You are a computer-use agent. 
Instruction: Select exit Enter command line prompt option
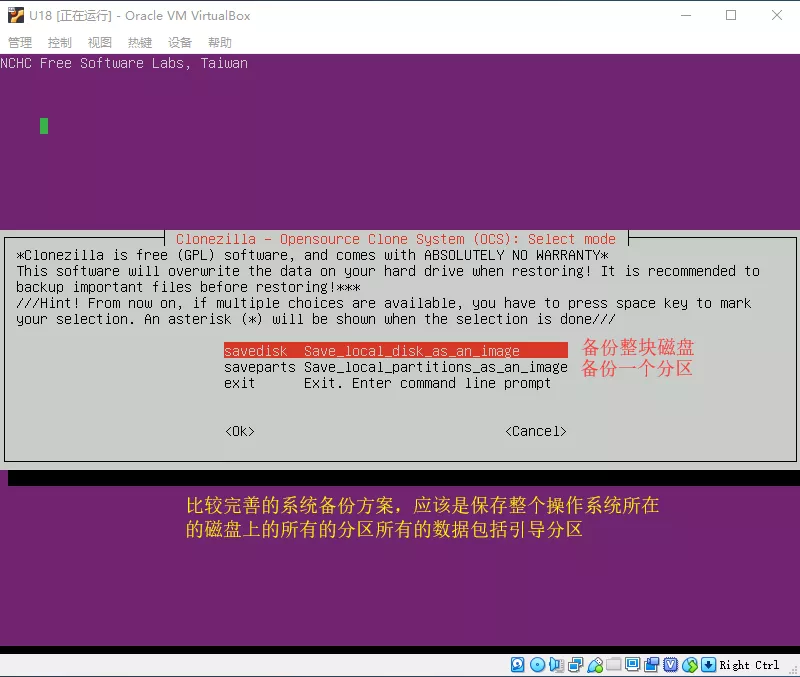coord(387,383)
